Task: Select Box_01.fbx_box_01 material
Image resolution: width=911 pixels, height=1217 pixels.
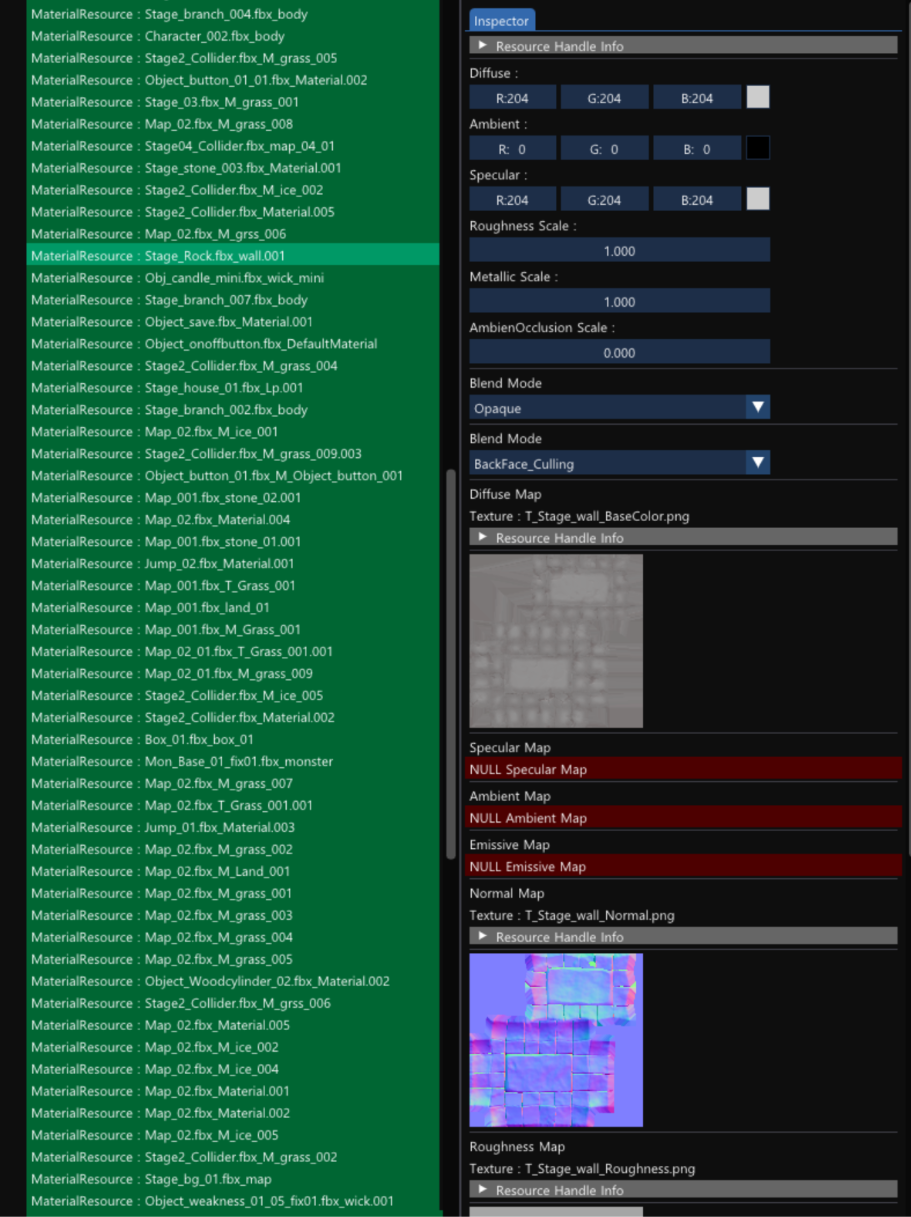Action: tap(233, 740)
